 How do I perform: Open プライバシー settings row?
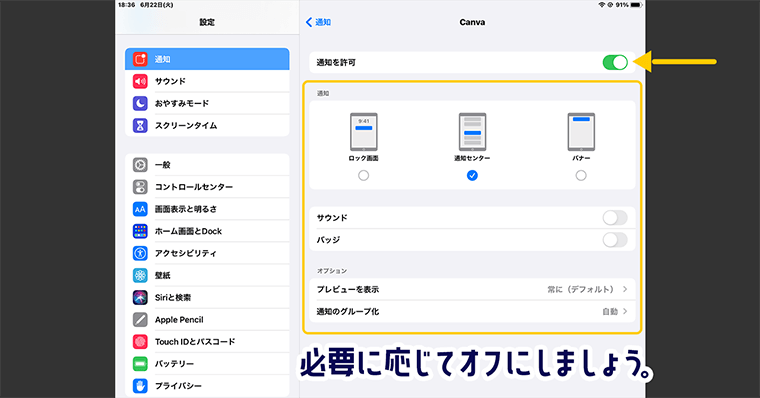(207, 386)
